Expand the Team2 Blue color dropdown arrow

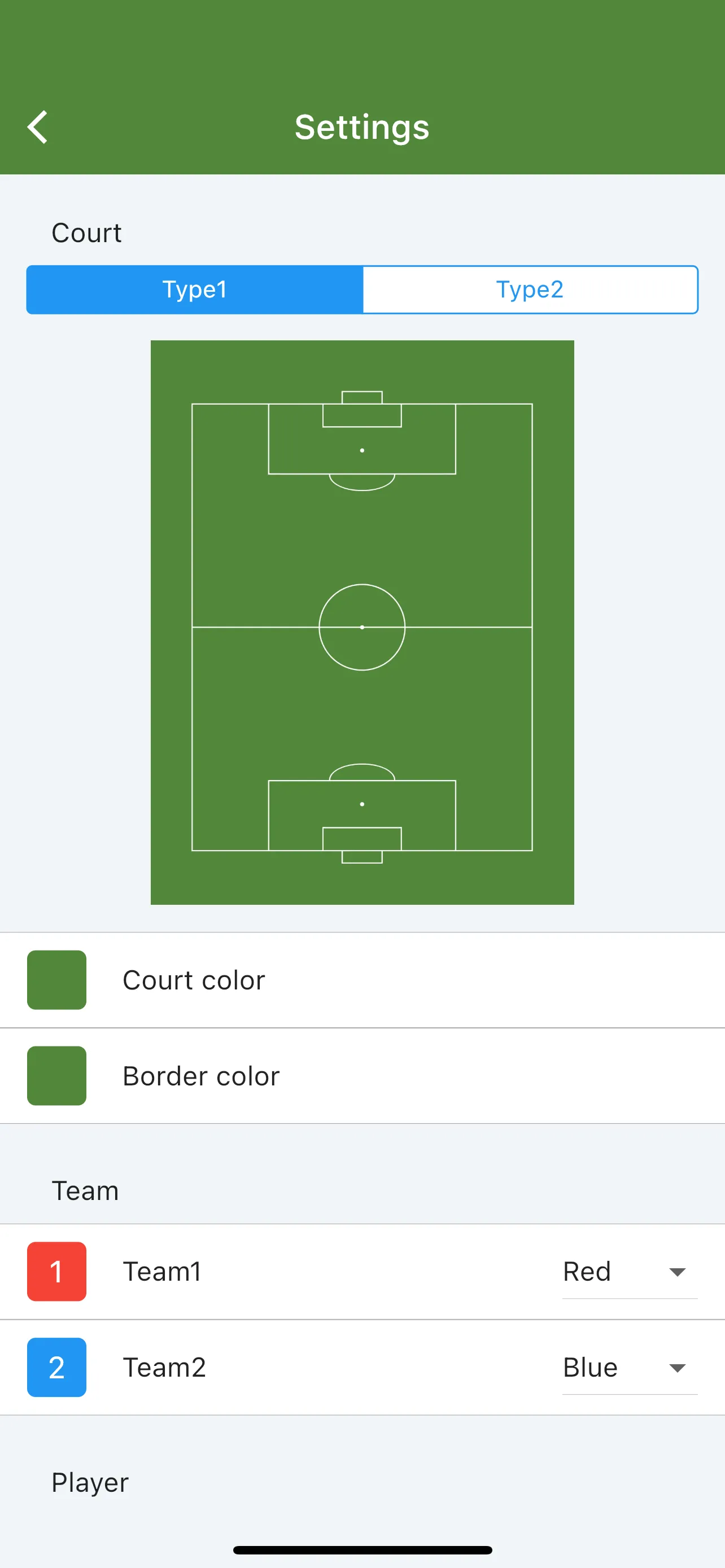677,1368
